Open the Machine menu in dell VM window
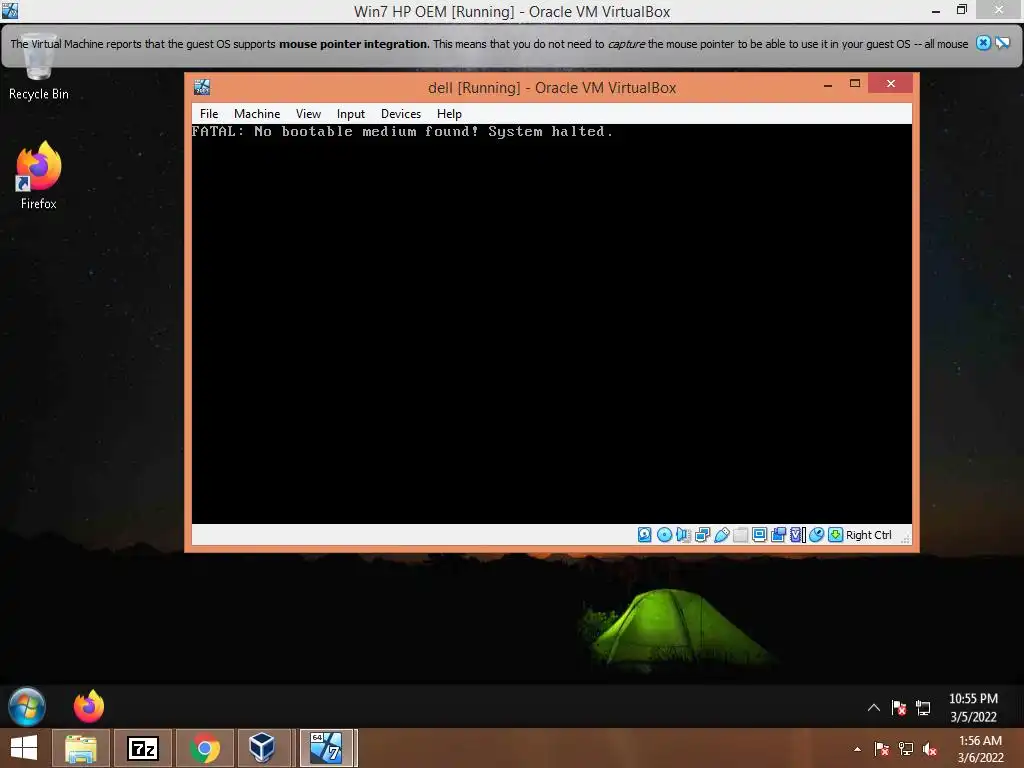Viewport: 1024px width, 768px height. tap(257, 114)
